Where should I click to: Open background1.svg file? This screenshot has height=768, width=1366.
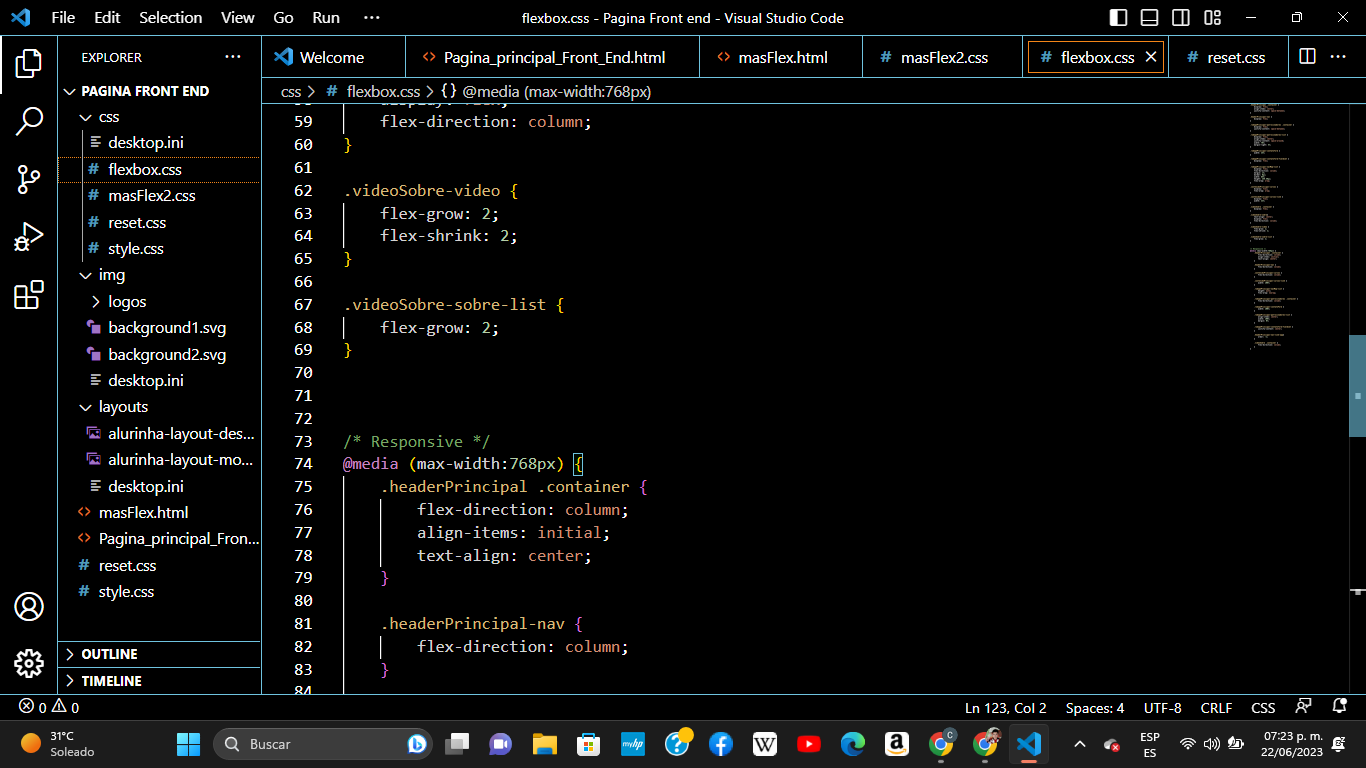159,328
